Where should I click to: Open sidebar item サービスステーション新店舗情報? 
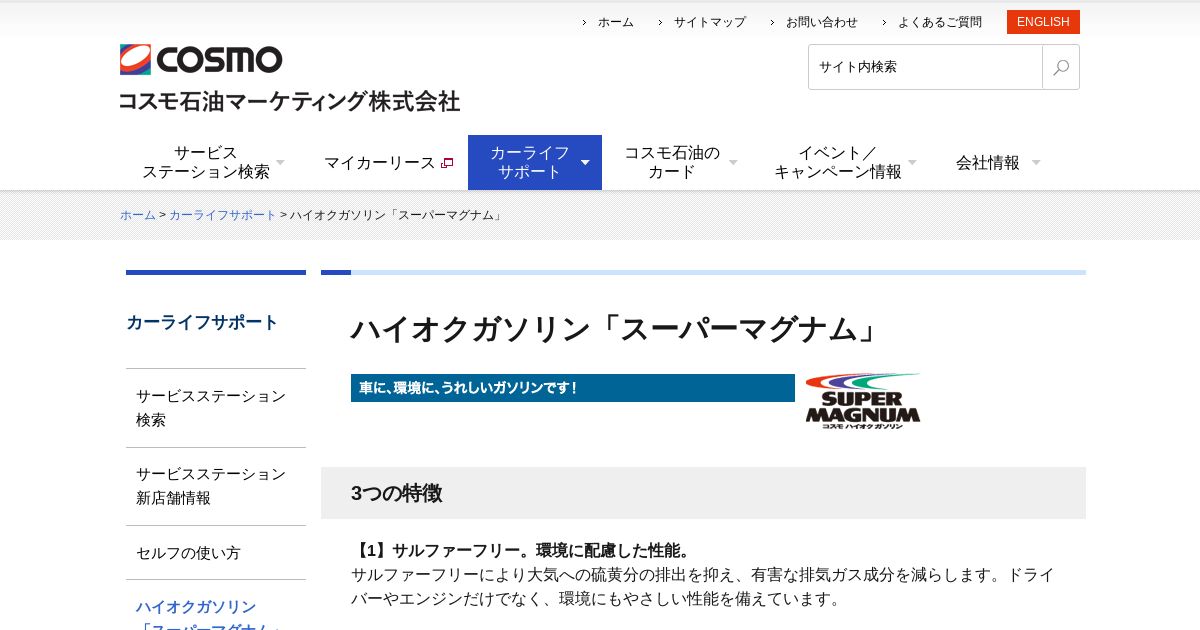click(216, 486)
